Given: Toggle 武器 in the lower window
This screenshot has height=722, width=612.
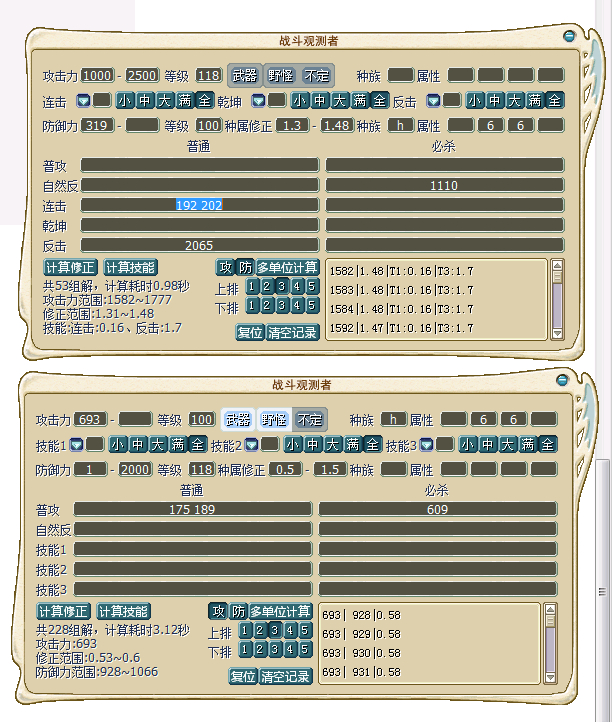Looking at the screenshot, I should [238, 419].
